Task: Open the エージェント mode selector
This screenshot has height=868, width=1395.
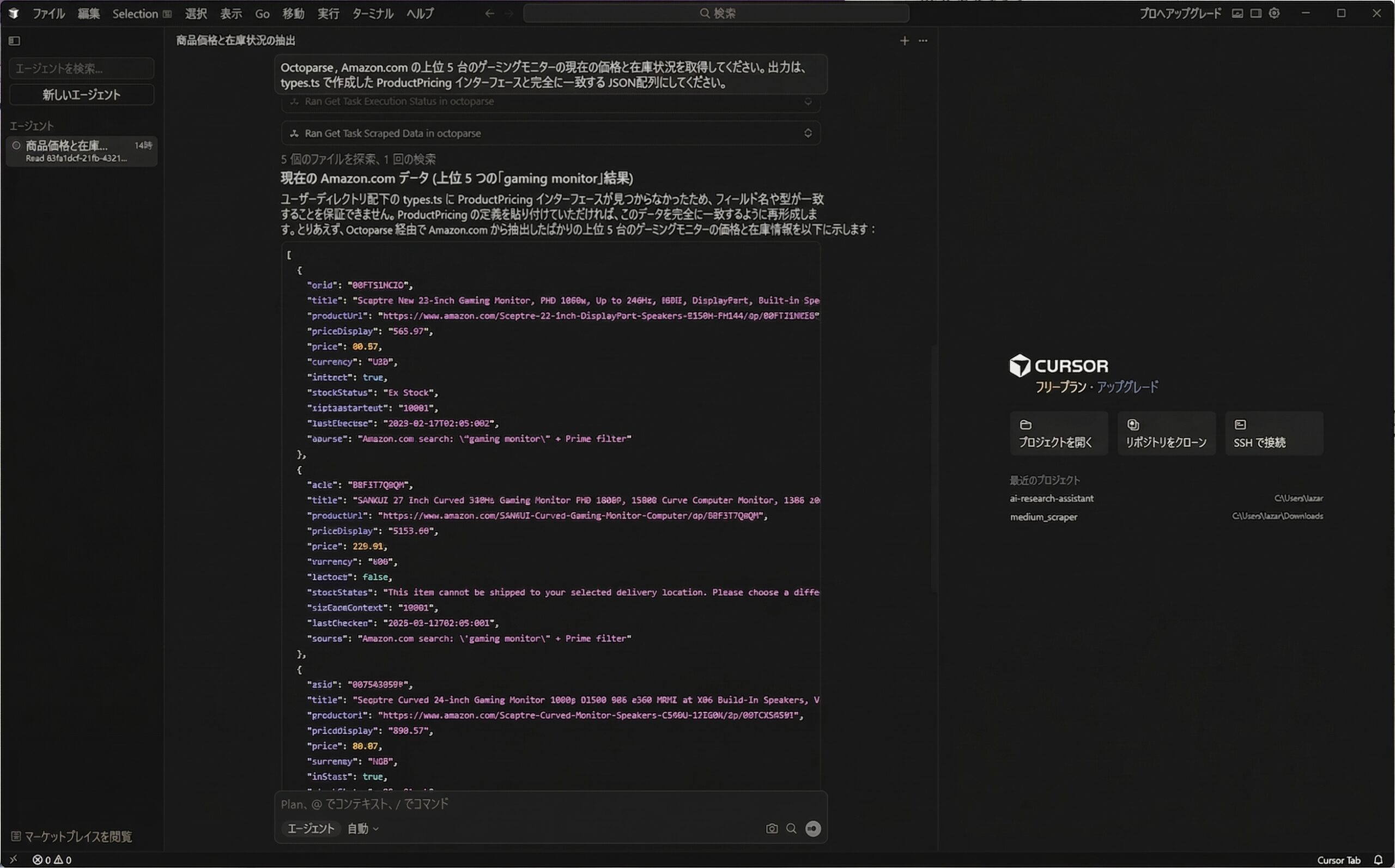Action: point(311,828)
